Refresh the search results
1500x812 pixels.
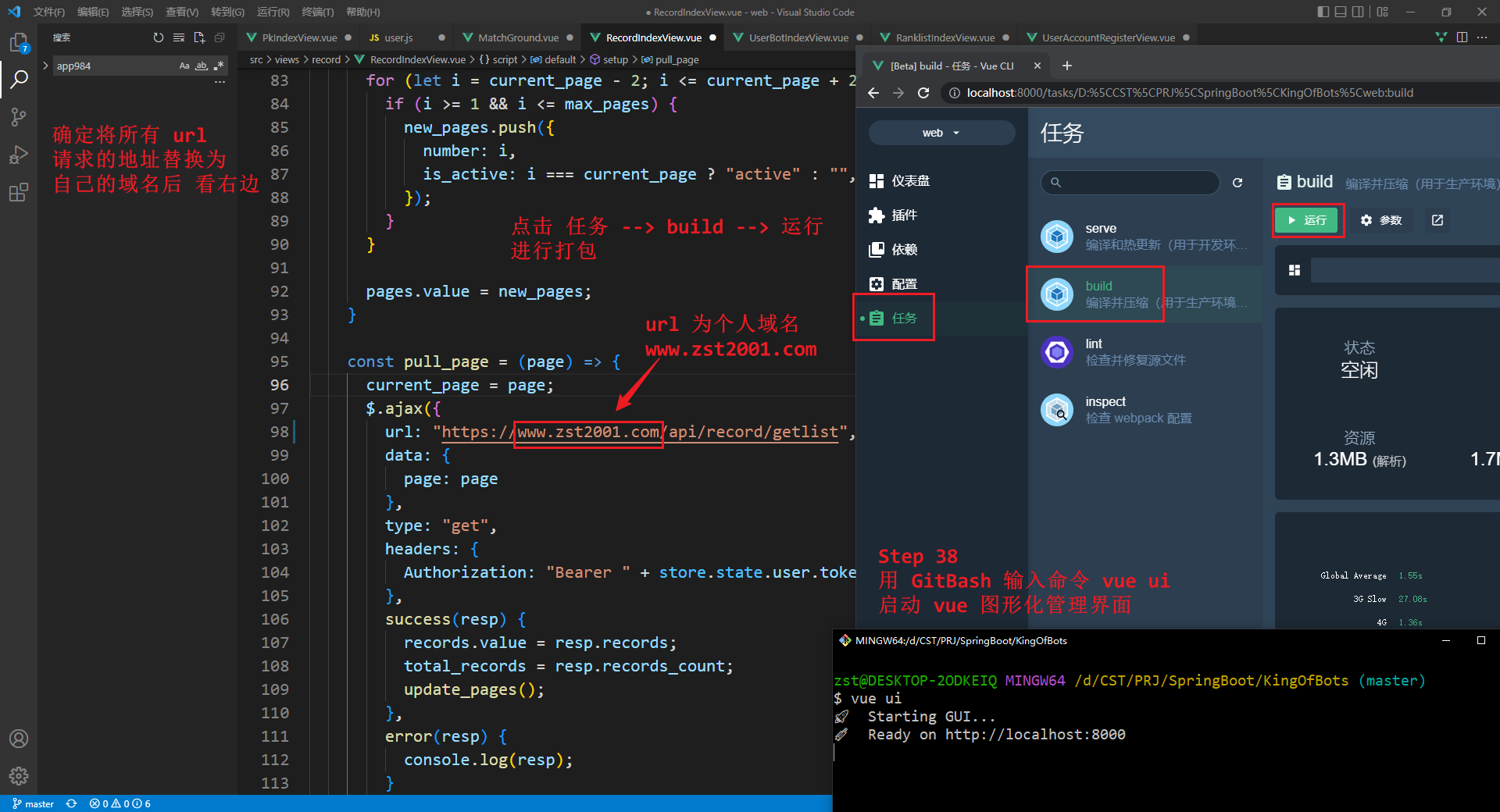(159, 37)
